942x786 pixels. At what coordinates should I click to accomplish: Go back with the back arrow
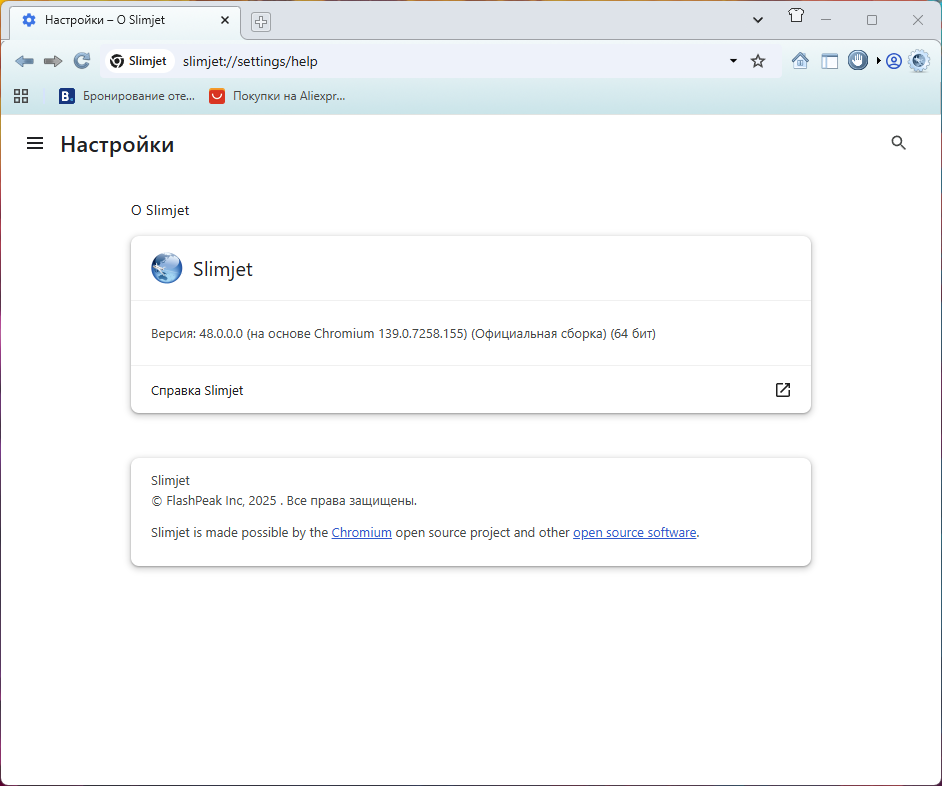pyautogui.click(x=24, y=61)
